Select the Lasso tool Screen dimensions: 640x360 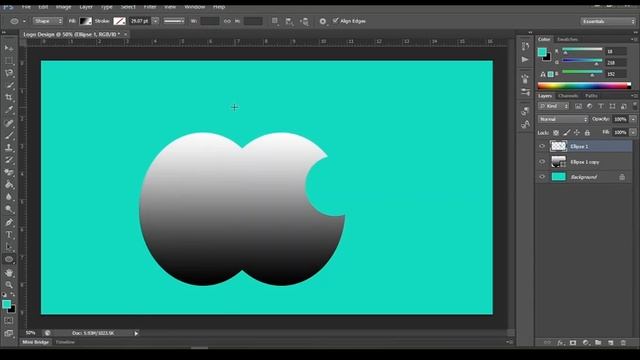(9, 73)
